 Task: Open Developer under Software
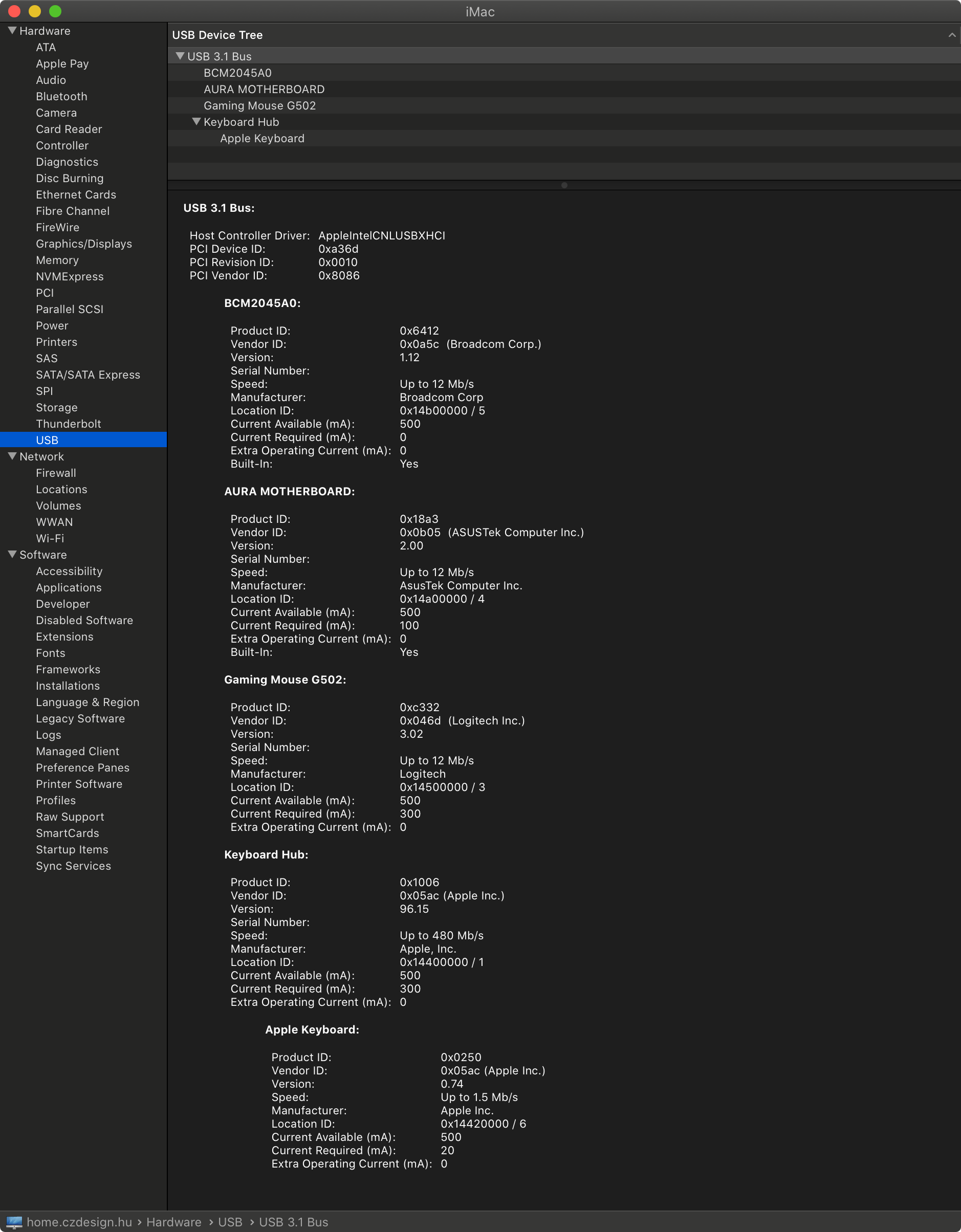coord(63,604)
